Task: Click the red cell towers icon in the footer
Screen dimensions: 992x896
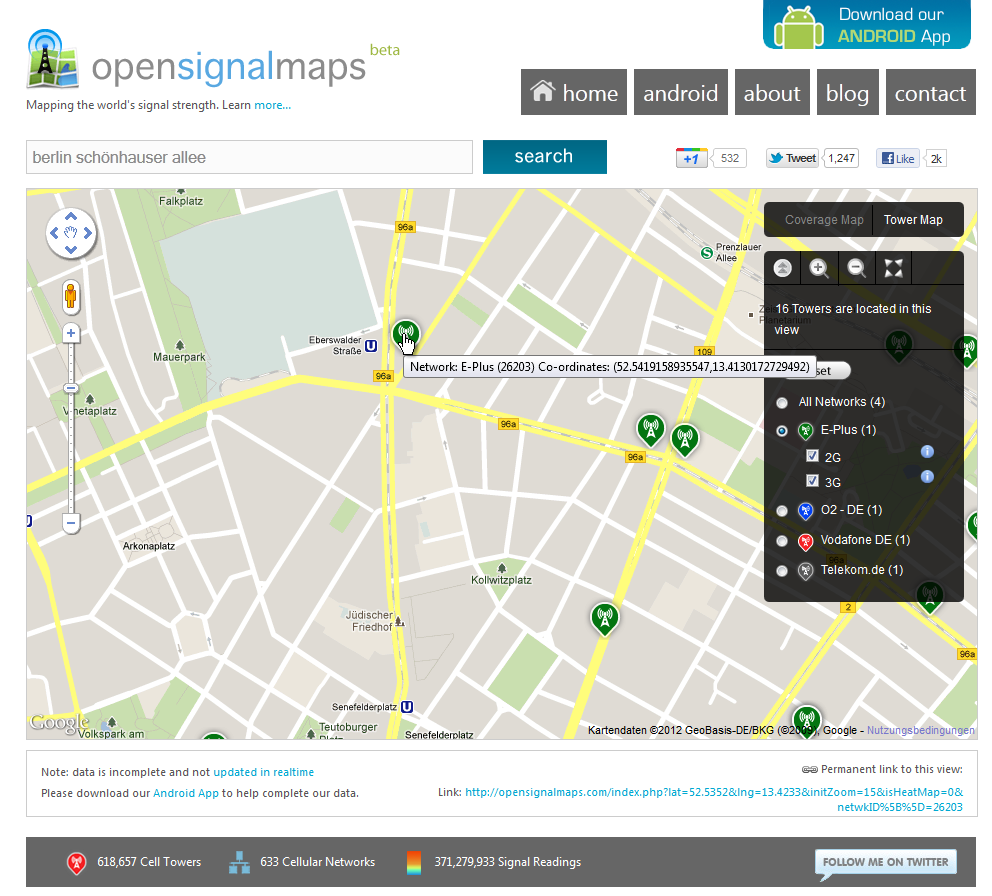Action: pos(77,862)
